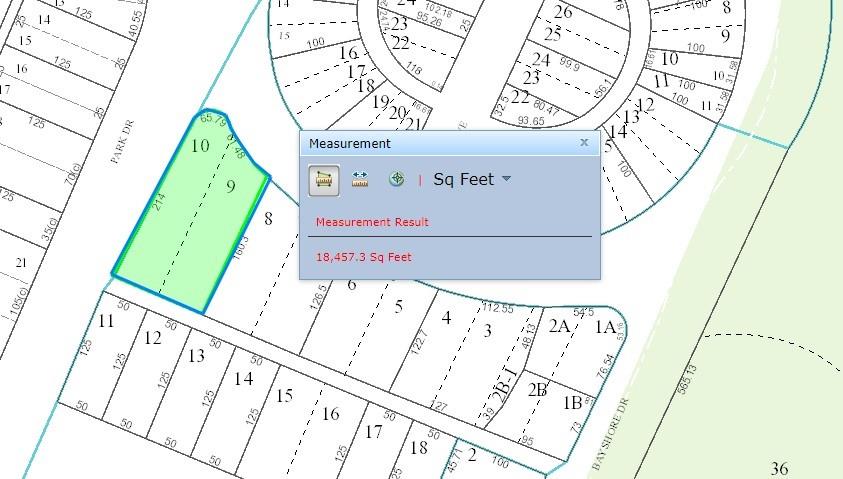This screenshot has height=479, width=843.
Task: Click the '99.9' dimension label
Action: [569, 65]
